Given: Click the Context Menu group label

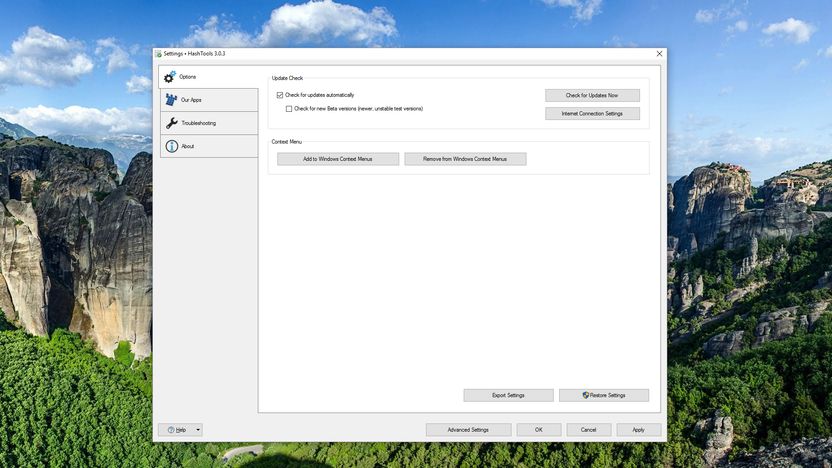Looking at the screenshot, I should [287, 142].
